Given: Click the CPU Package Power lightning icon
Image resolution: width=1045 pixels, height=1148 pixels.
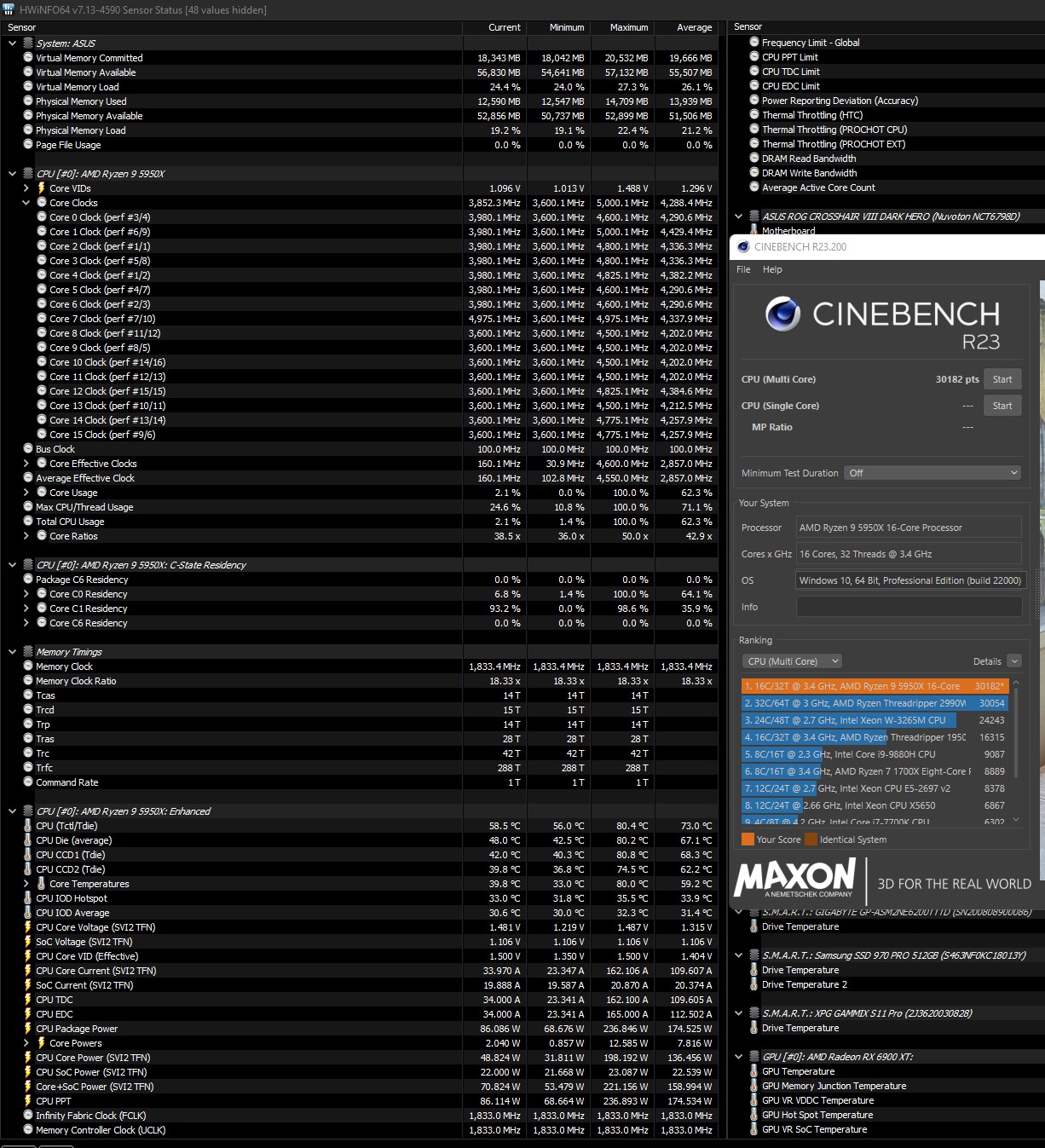Looking at the screenshot, I should click(28, 1029).
